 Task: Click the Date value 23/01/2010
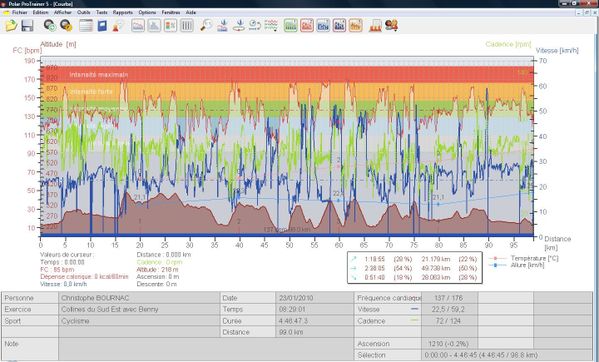click(x=315, y=298)
